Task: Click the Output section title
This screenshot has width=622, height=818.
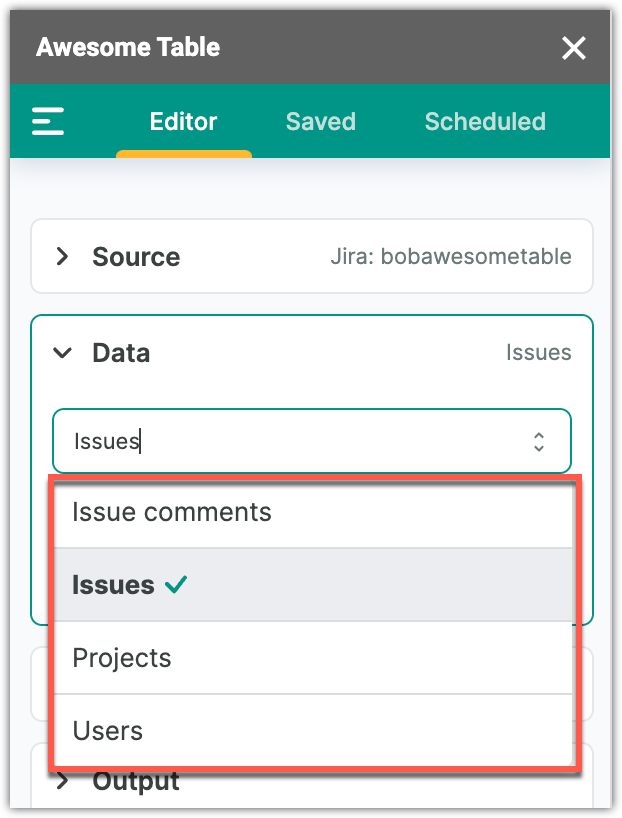Action: pos(136,782)
